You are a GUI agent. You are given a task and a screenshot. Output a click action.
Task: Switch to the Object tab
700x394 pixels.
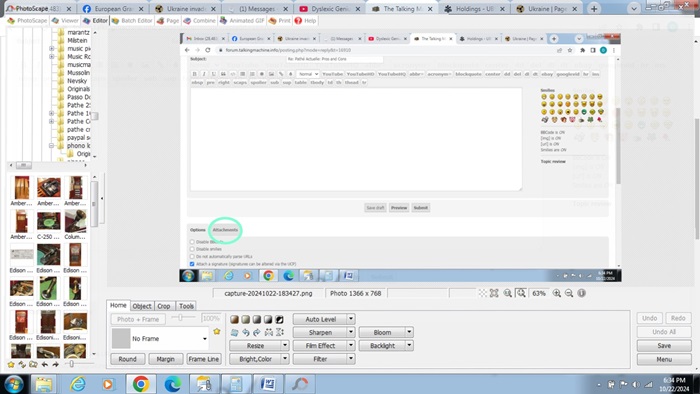tap(142, 306)
